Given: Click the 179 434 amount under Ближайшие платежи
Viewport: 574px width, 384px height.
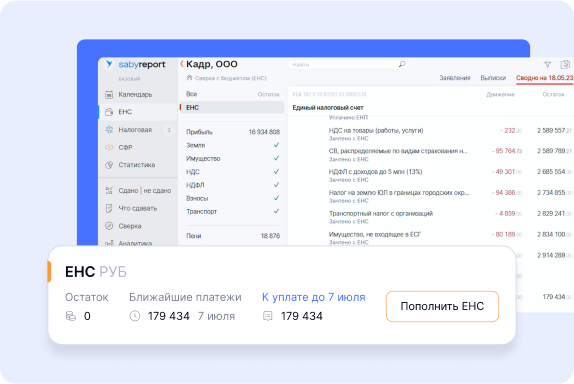Looking at the screenshot, I should pos(169,316).
